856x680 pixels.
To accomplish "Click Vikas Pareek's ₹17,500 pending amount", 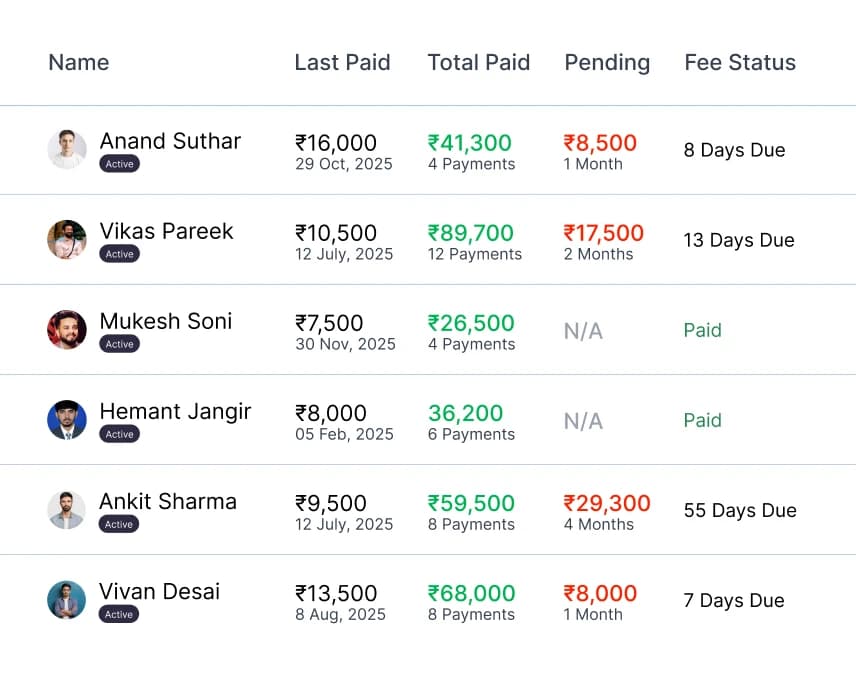I will tap(603, 233).
